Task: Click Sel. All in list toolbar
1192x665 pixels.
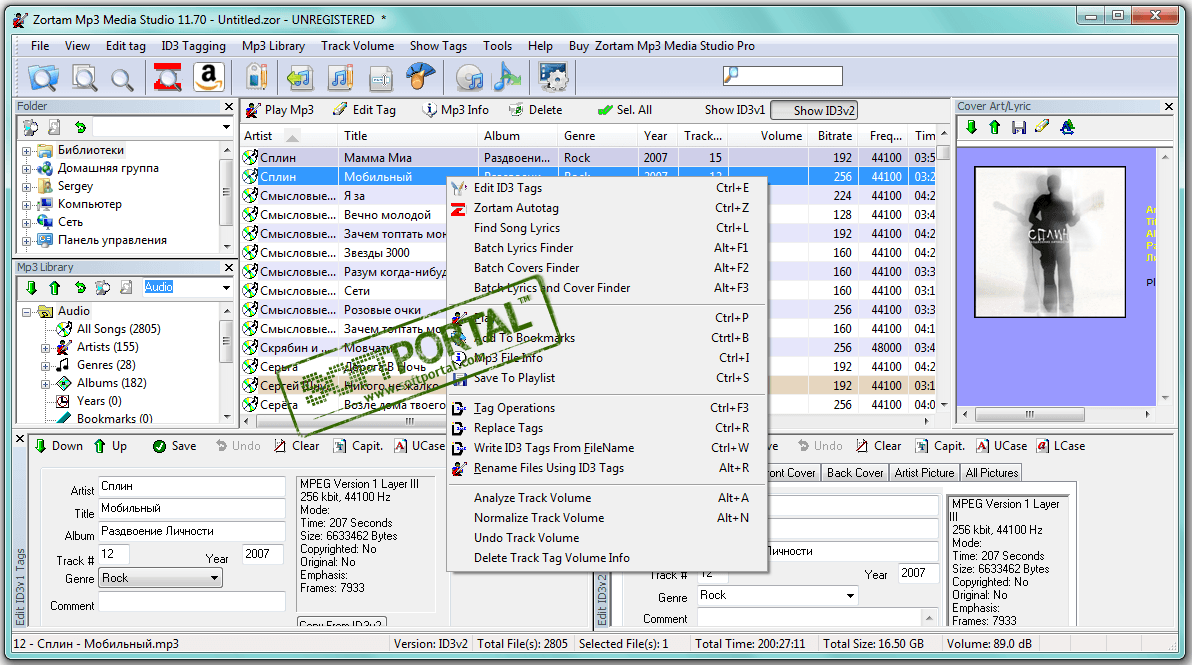Action: pyautogui.click(x=625, y=110)
